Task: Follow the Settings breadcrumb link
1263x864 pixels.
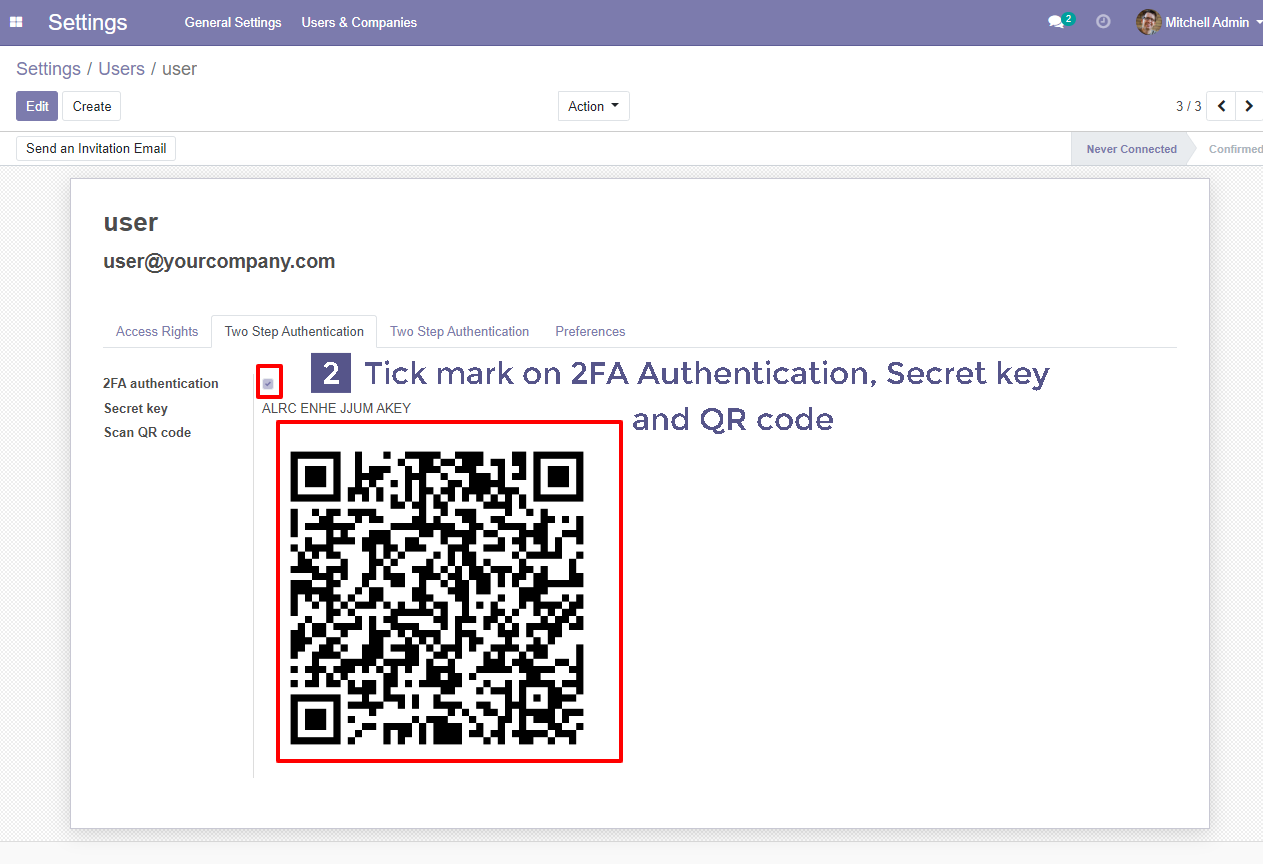Action: [48, 69]
